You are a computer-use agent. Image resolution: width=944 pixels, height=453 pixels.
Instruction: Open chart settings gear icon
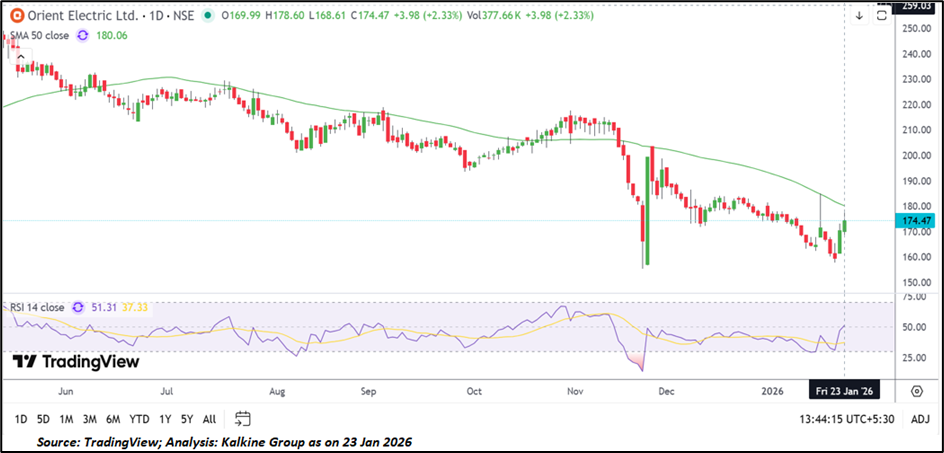coord(917,389)
